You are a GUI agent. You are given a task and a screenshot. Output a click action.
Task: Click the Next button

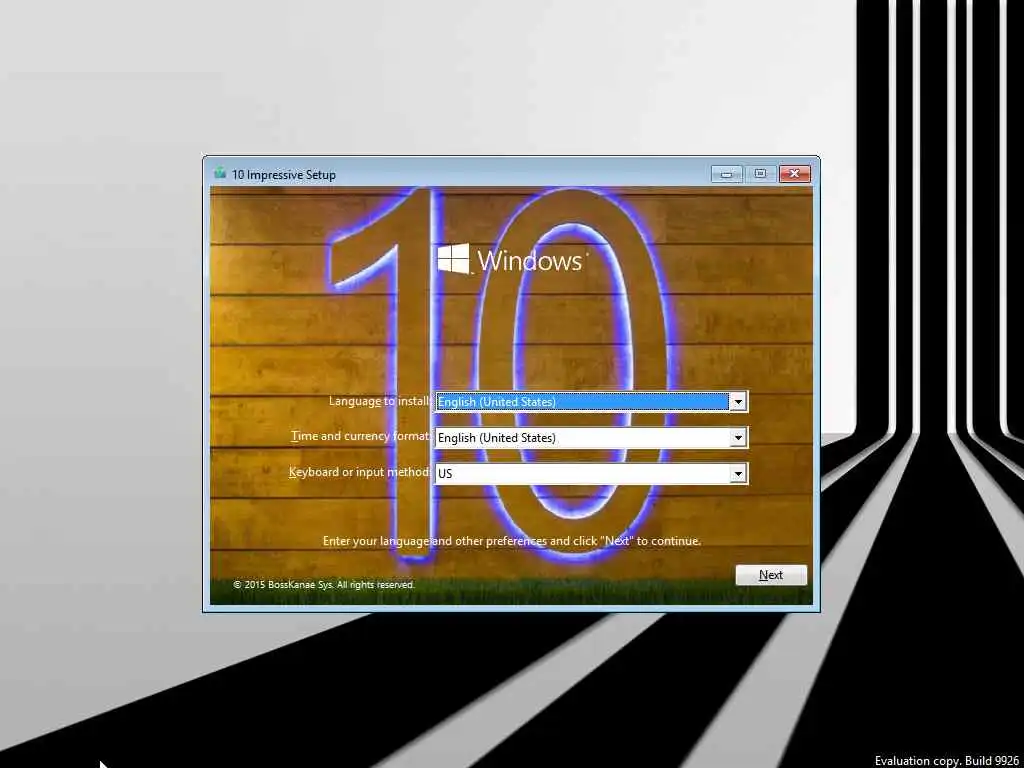click(771, 575)
